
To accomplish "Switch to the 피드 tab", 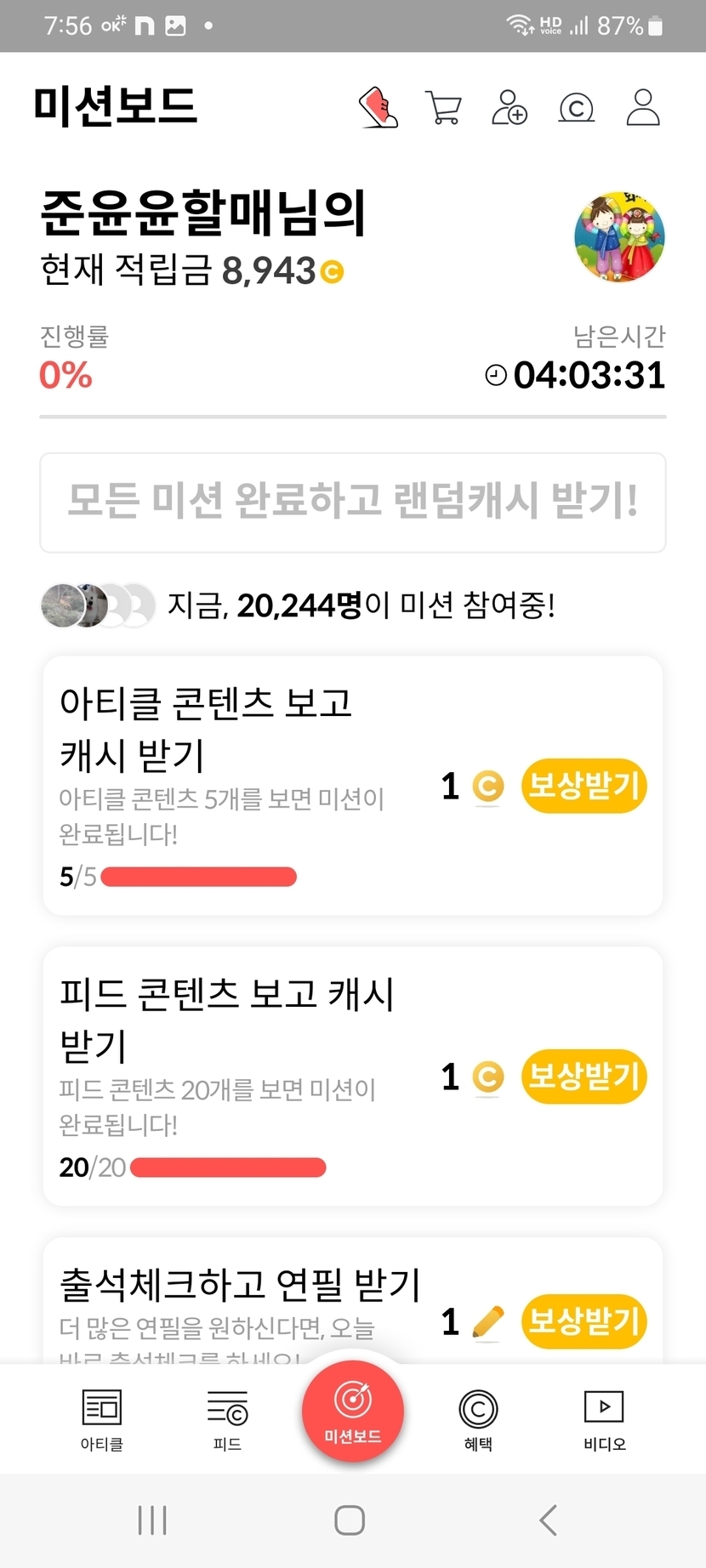I will 227,1419.
